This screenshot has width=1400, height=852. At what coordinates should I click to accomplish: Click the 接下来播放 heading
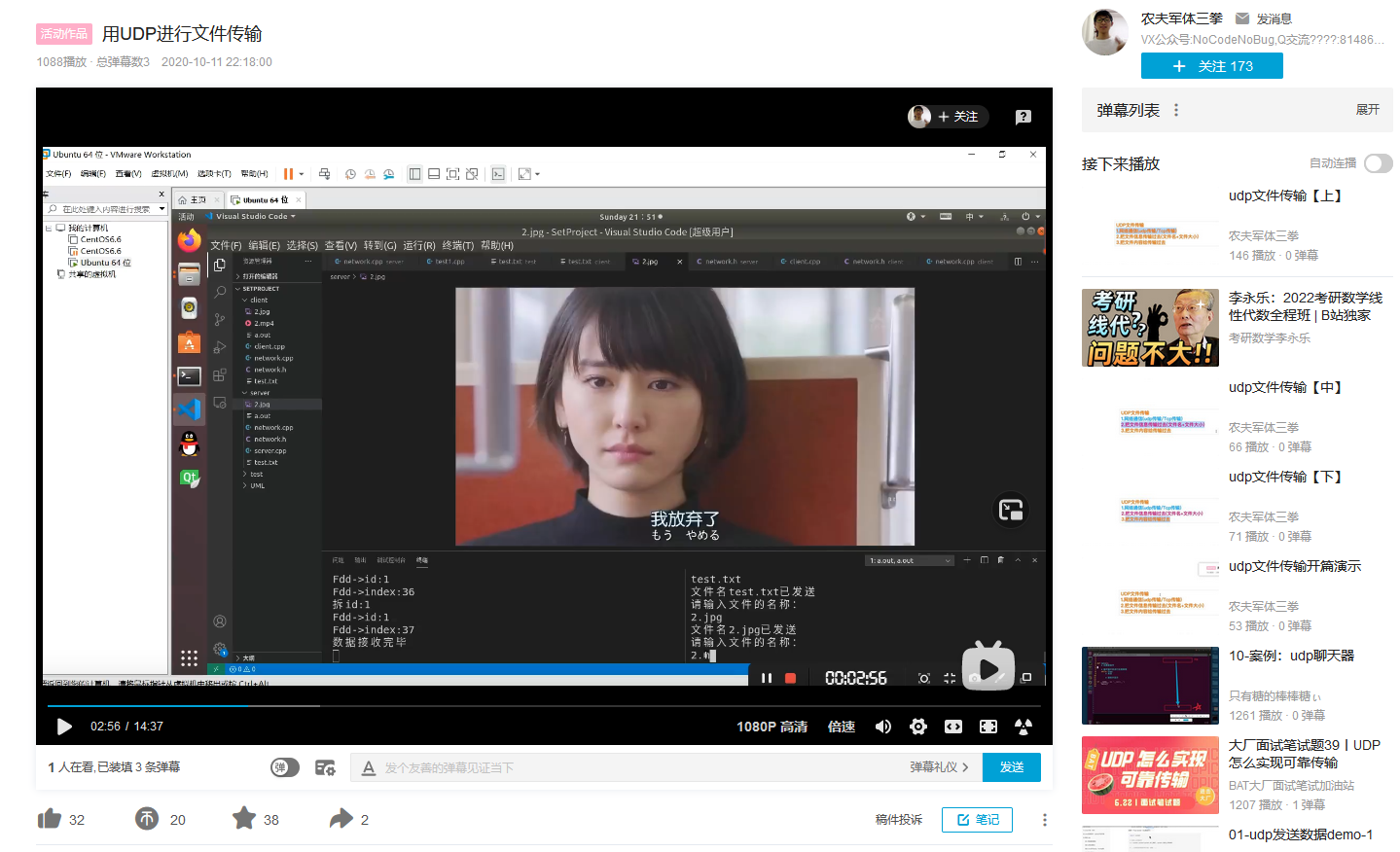click(1121, 163)
